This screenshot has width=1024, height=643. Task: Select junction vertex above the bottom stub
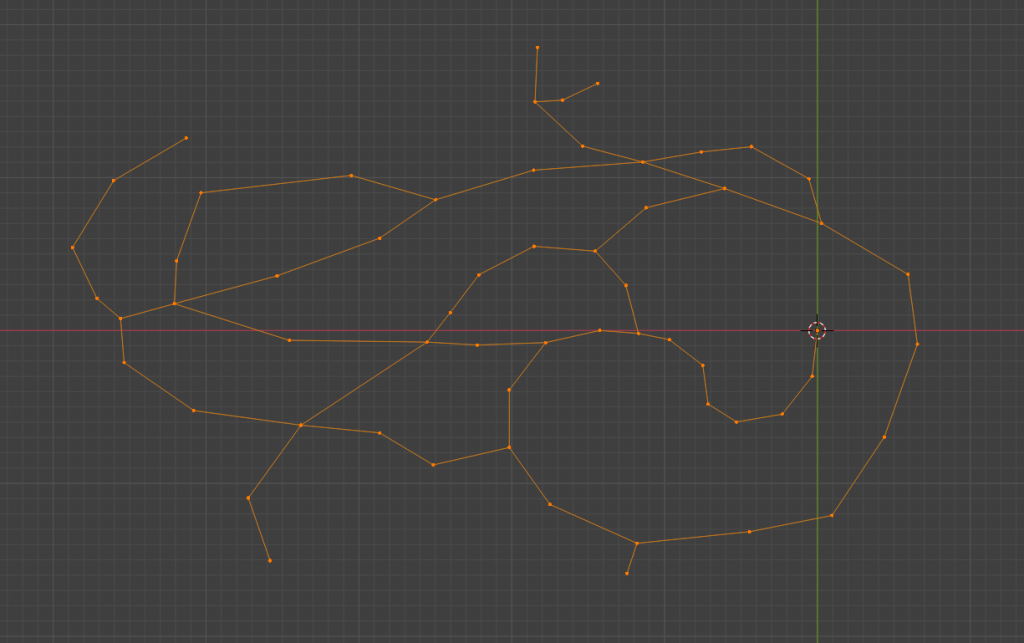point(637,543)
